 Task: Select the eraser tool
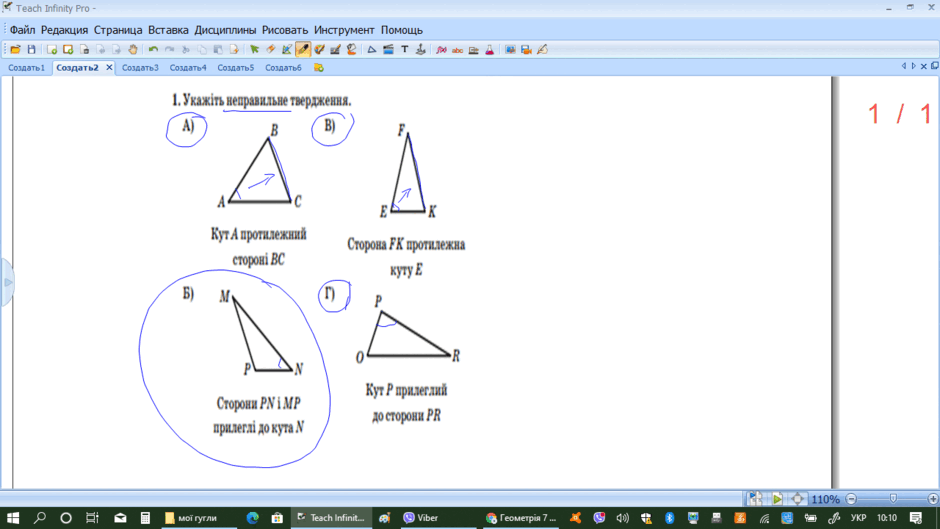(x=270, y=50)
